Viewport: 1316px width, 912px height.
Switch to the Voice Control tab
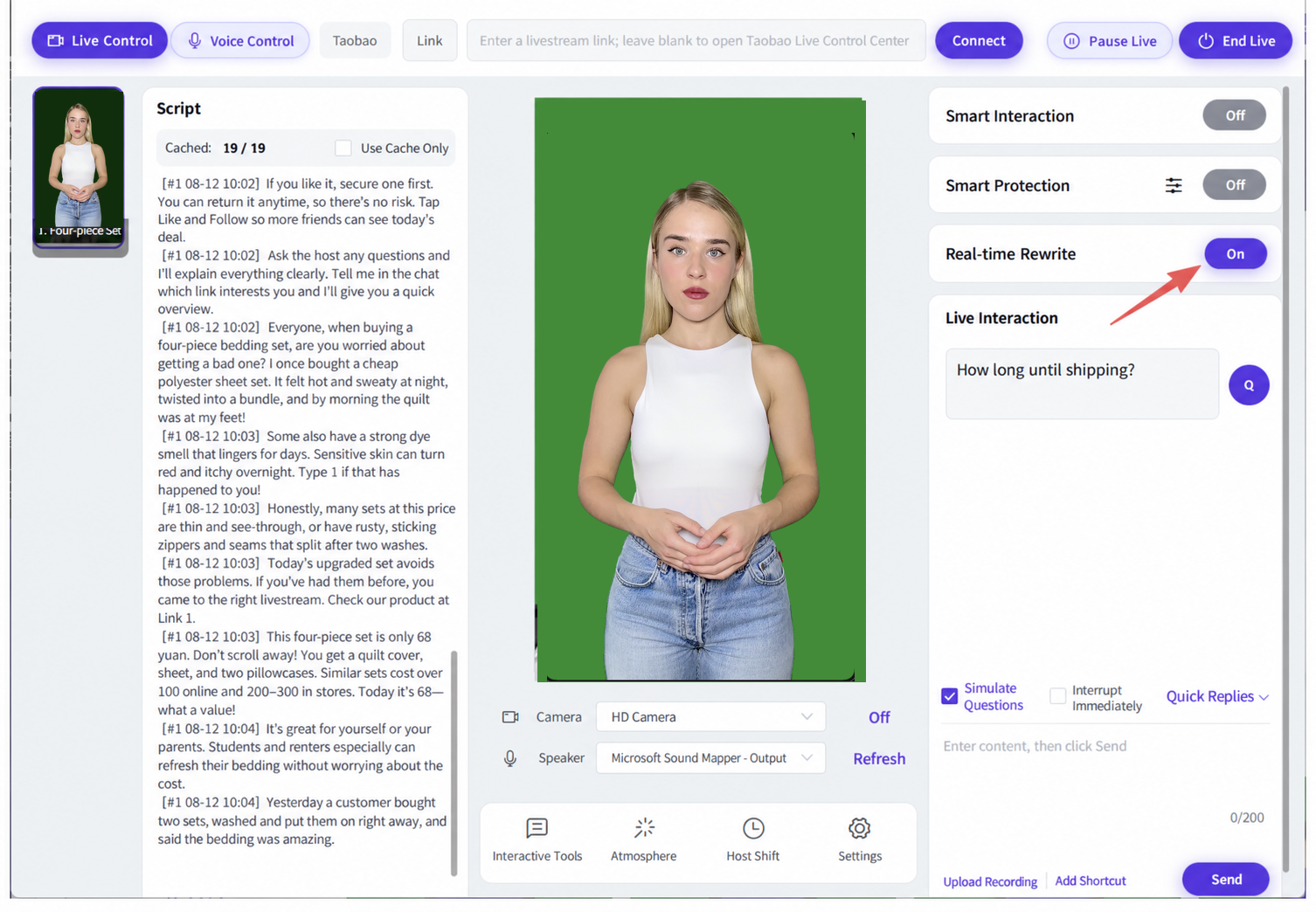(240, 41)
